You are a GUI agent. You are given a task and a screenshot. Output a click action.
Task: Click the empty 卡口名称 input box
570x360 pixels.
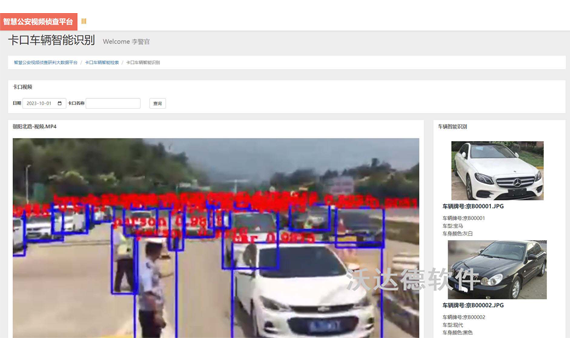click(113, 104)
